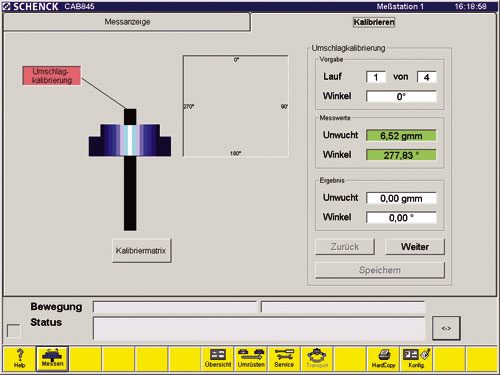Click the Umrüsten changeover icon

pyautogui.click(x=251, y=359)
